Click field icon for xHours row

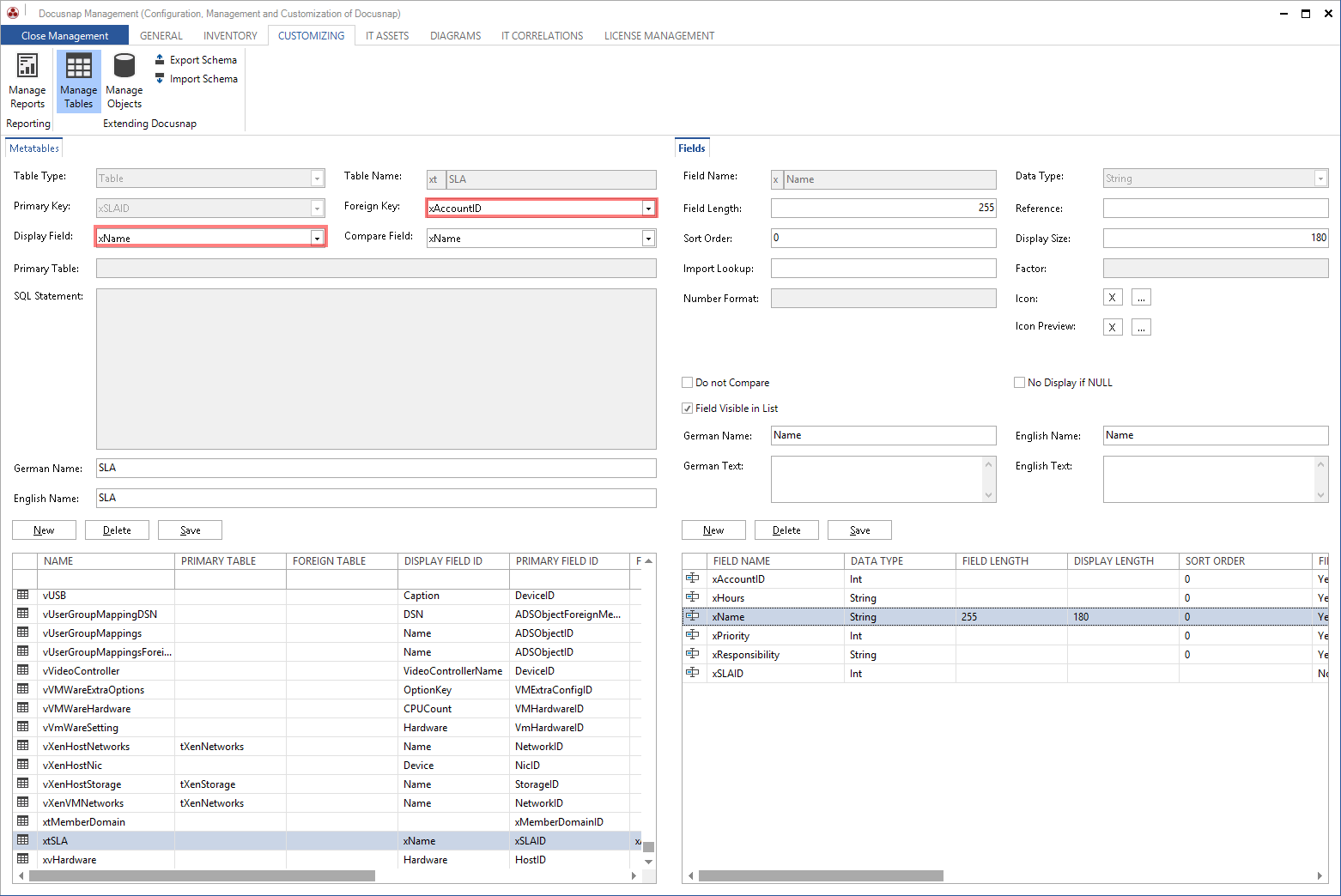[x=693, y=597]
